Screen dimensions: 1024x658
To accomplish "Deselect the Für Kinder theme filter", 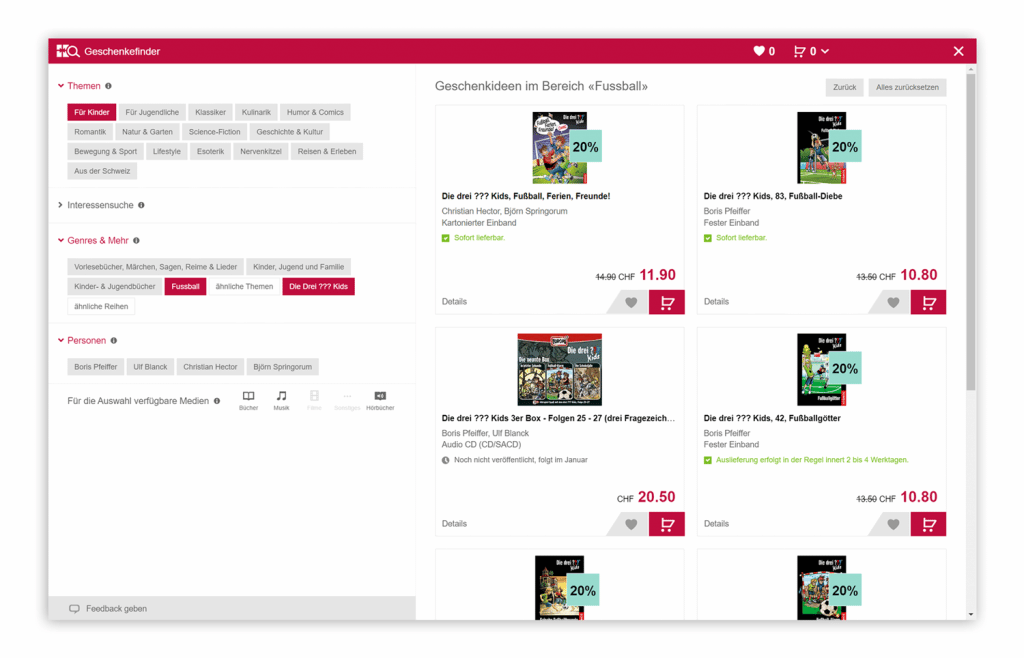I will pos(91,112).
